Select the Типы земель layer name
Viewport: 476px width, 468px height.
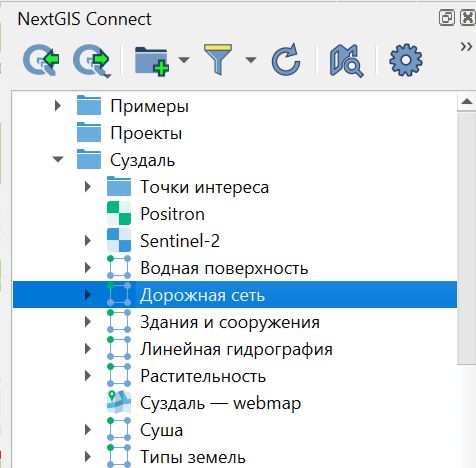(193, 457)
